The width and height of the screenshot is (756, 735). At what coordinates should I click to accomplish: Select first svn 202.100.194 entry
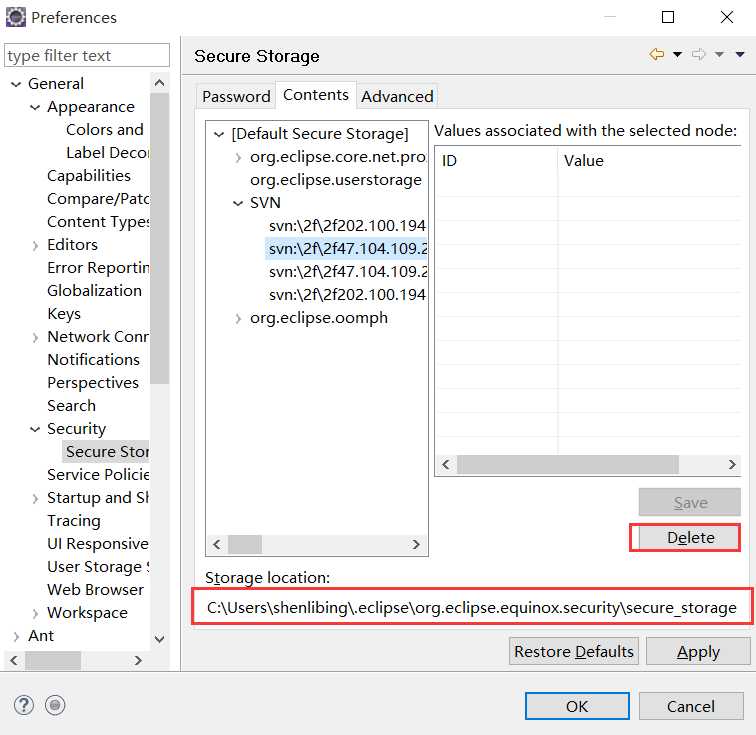coord(347,226)
